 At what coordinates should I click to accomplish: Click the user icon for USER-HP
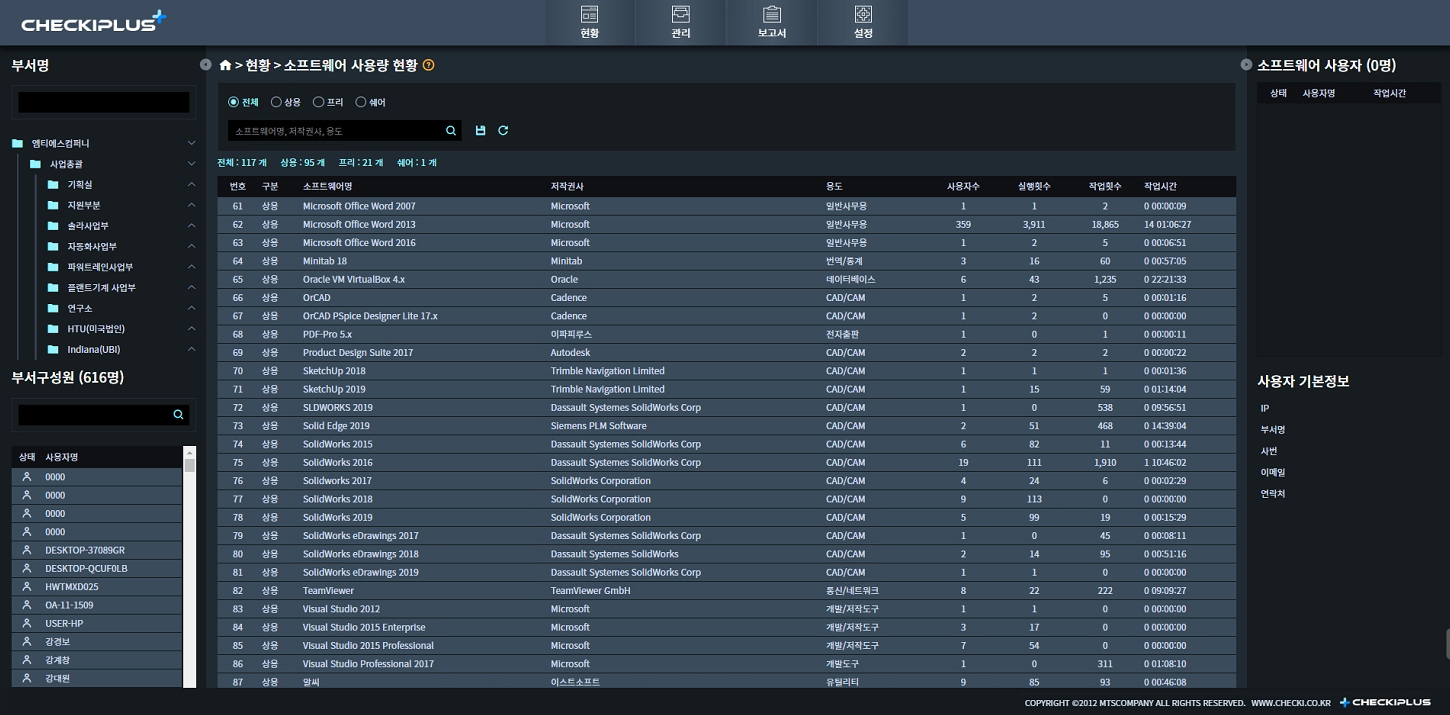pos(27,624)
